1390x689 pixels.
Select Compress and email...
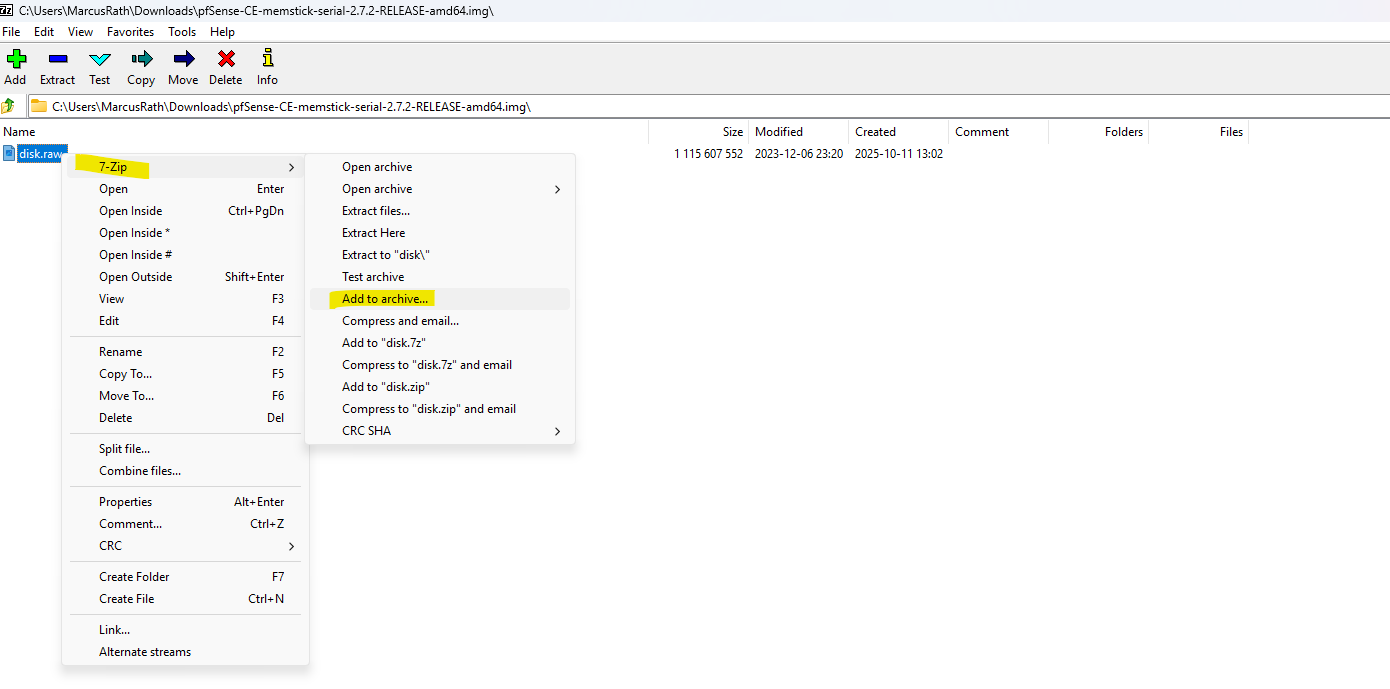tap(440, 321)
